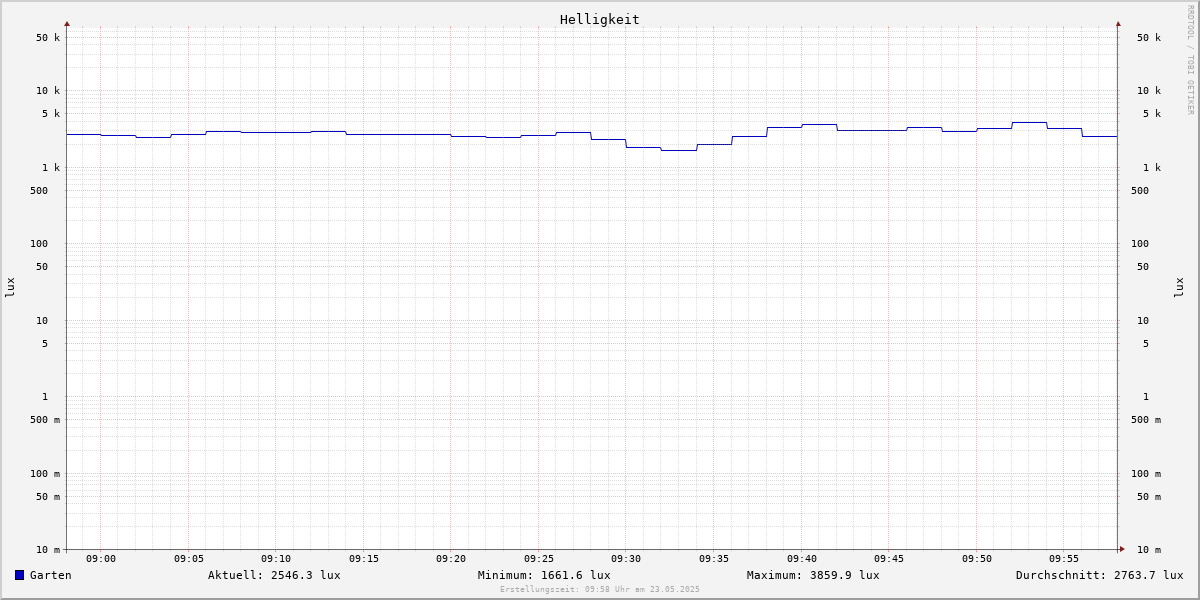Click the 10 k label on left axis
This screenshot has height=600, width=1200.
48,91
